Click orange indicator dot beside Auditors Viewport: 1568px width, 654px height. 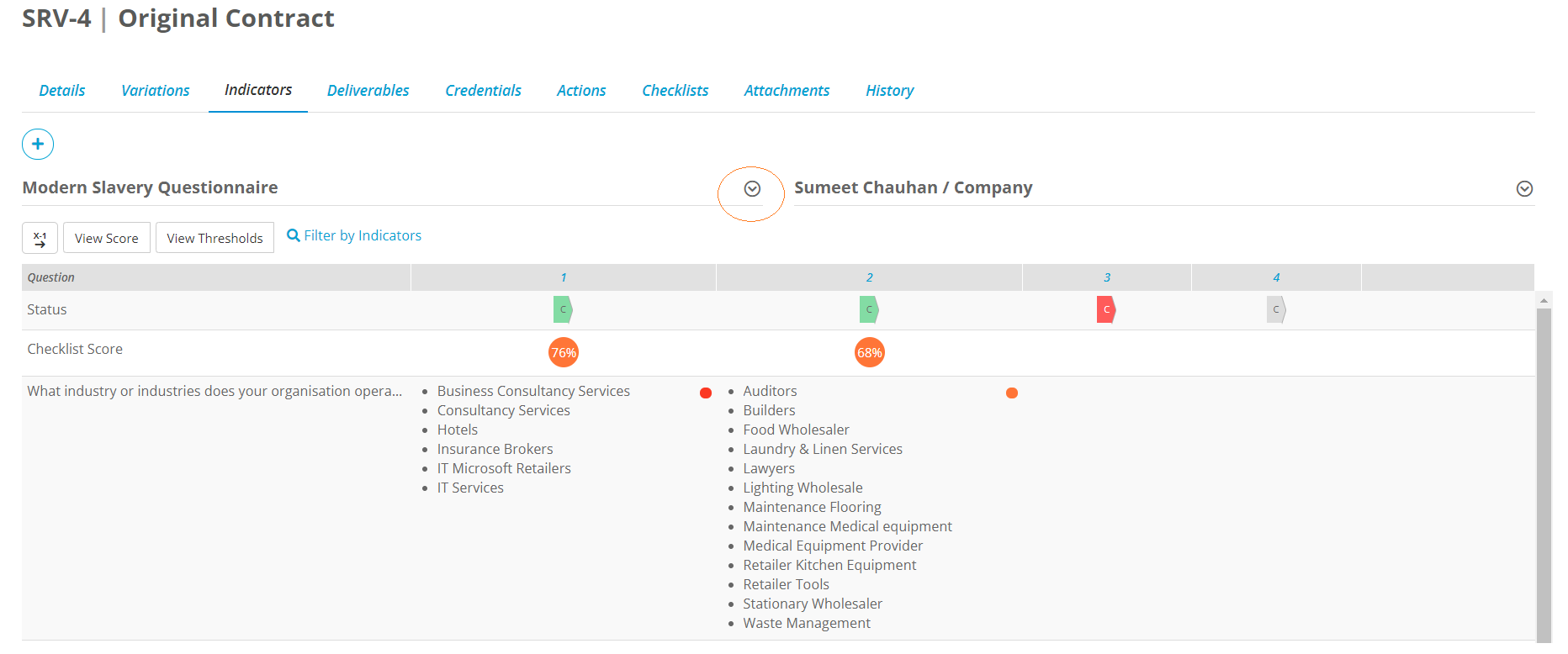coord(1012,393)
